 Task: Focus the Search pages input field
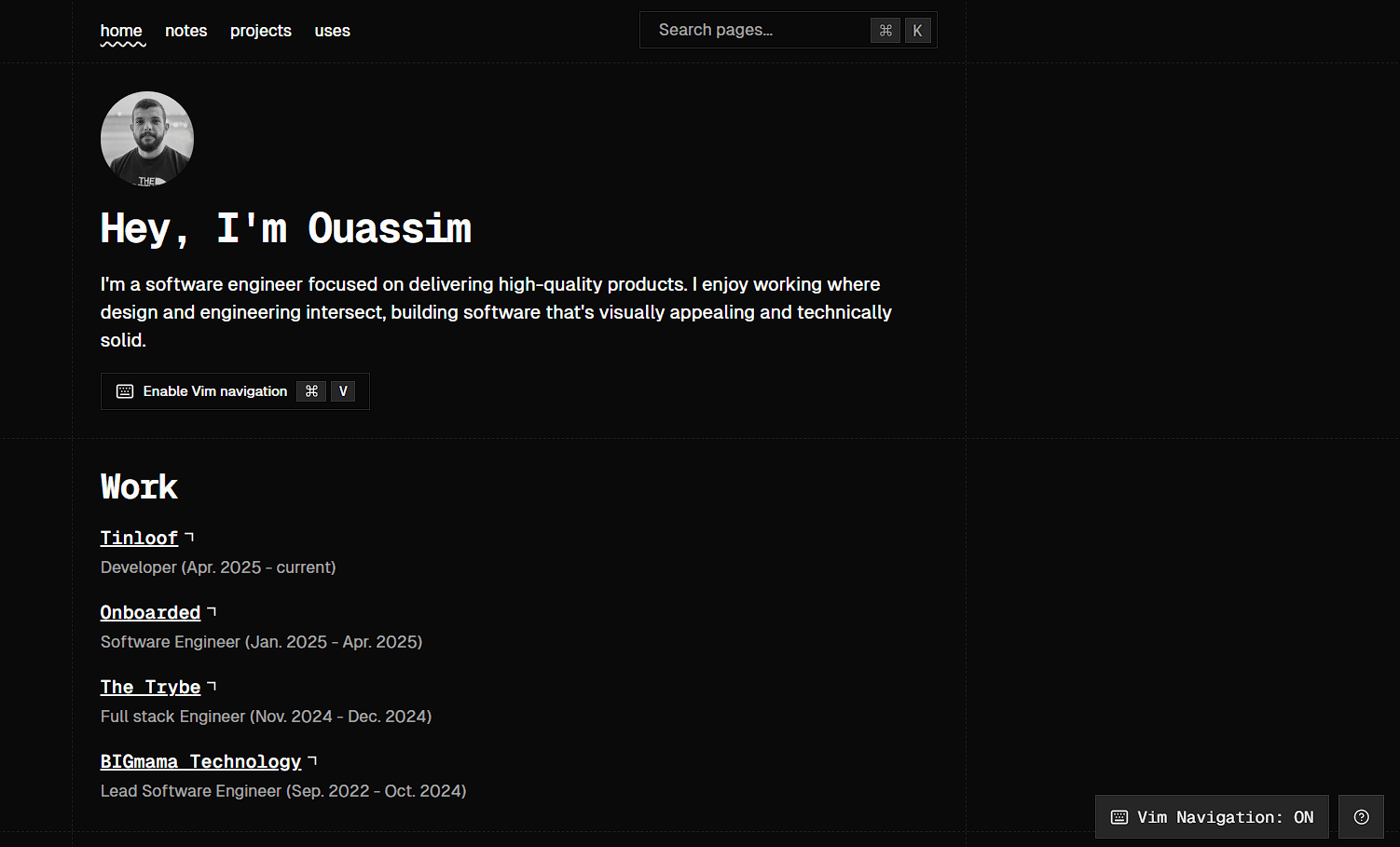[789, 30]
